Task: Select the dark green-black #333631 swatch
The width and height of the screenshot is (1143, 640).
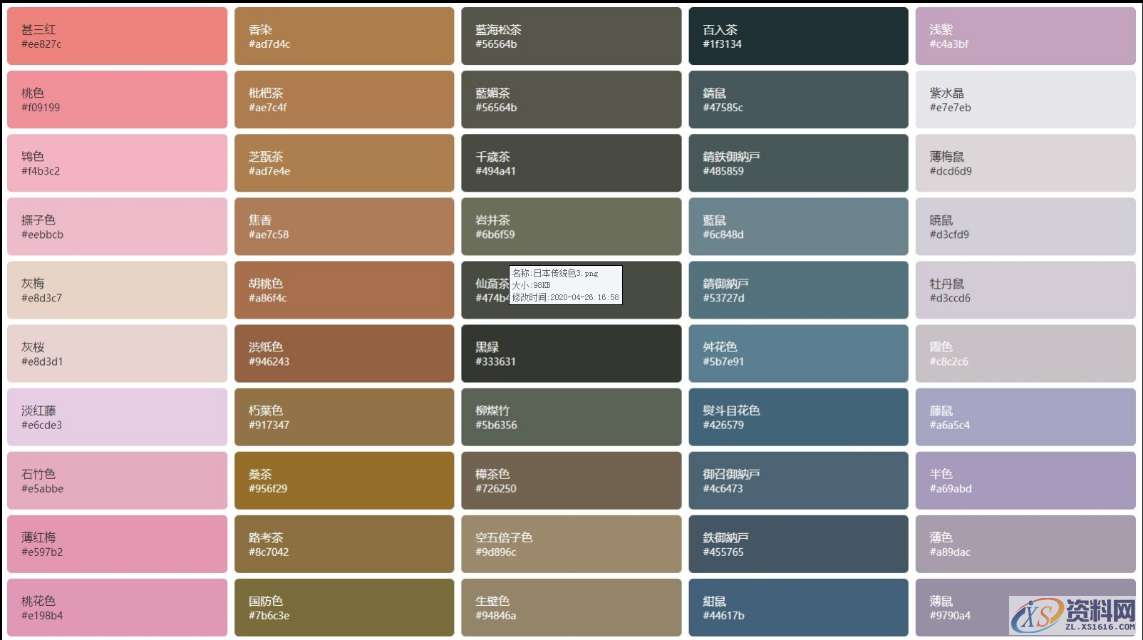Action: 571,353
